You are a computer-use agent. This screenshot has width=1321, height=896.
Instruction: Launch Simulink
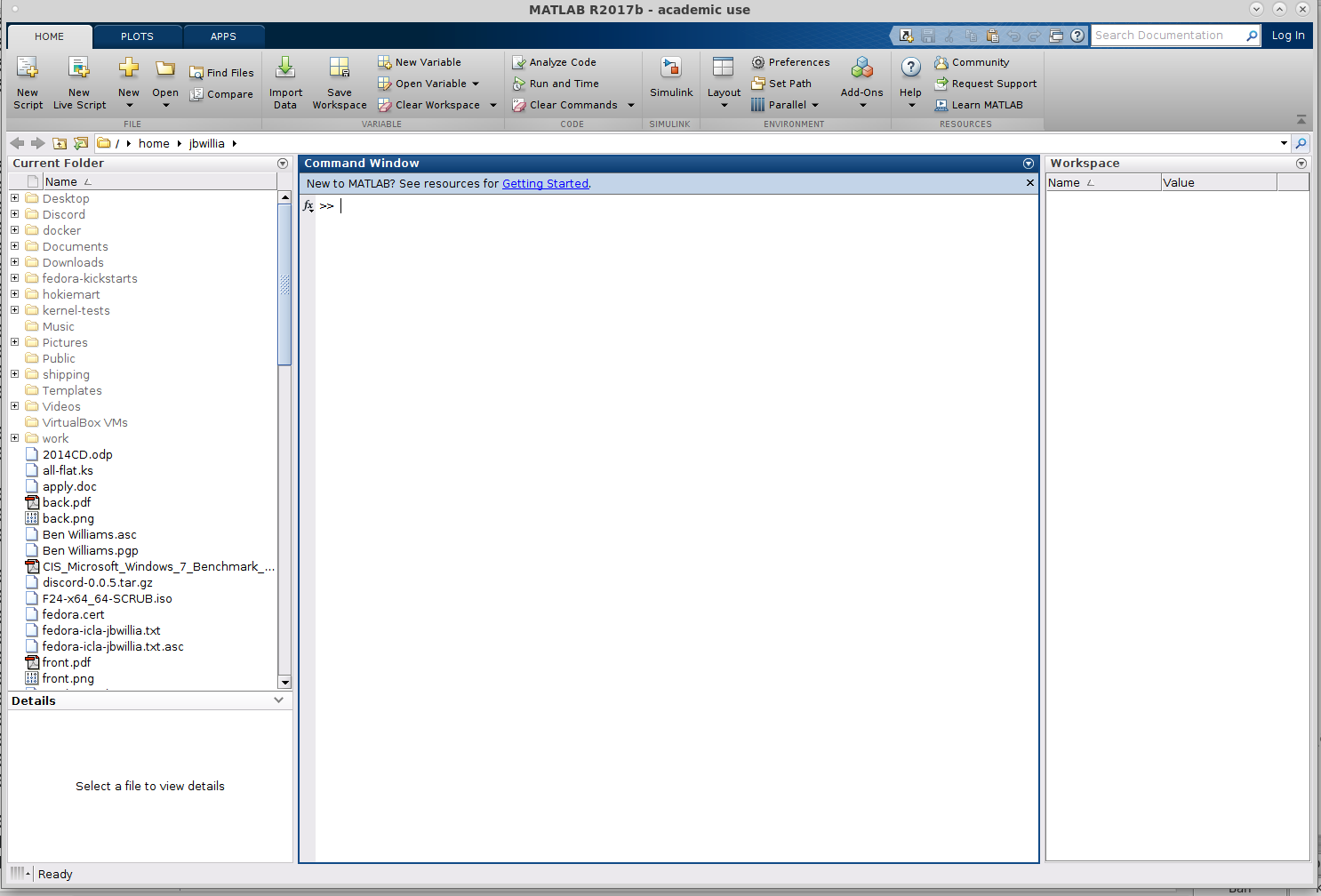coord(671,77)
